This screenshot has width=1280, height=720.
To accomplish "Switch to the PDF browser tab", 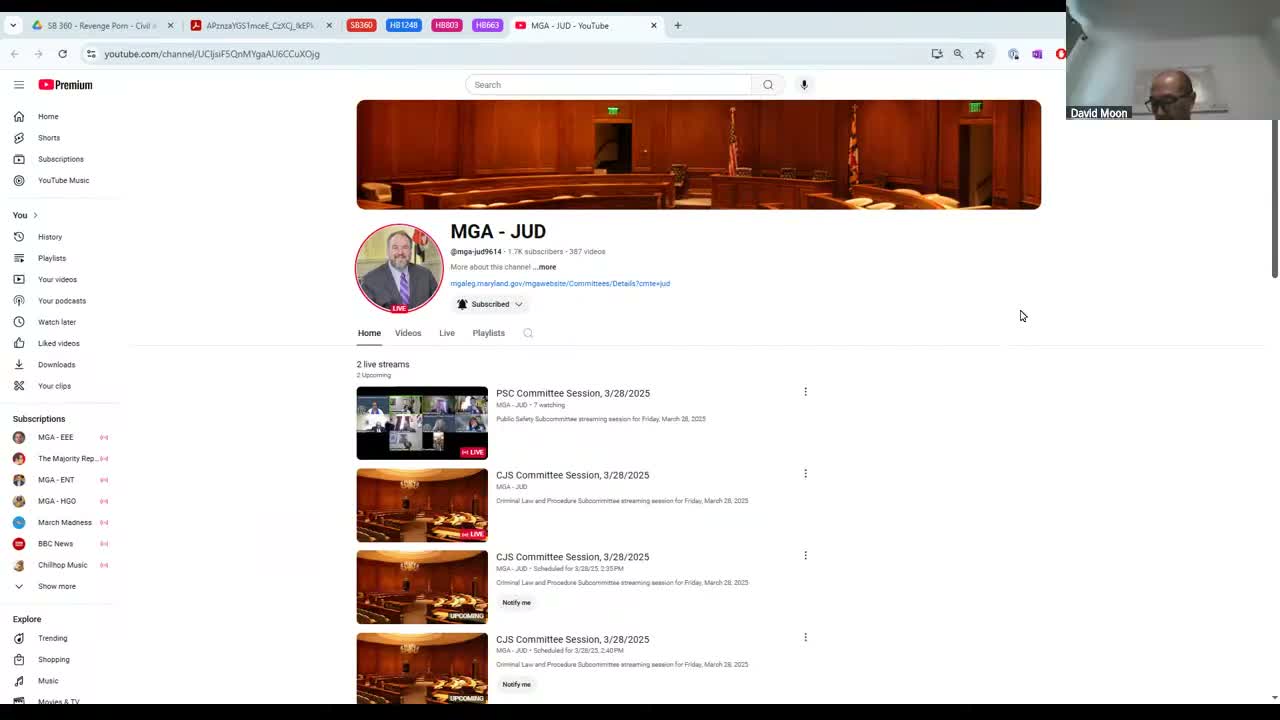I will (x=260, y=26).
